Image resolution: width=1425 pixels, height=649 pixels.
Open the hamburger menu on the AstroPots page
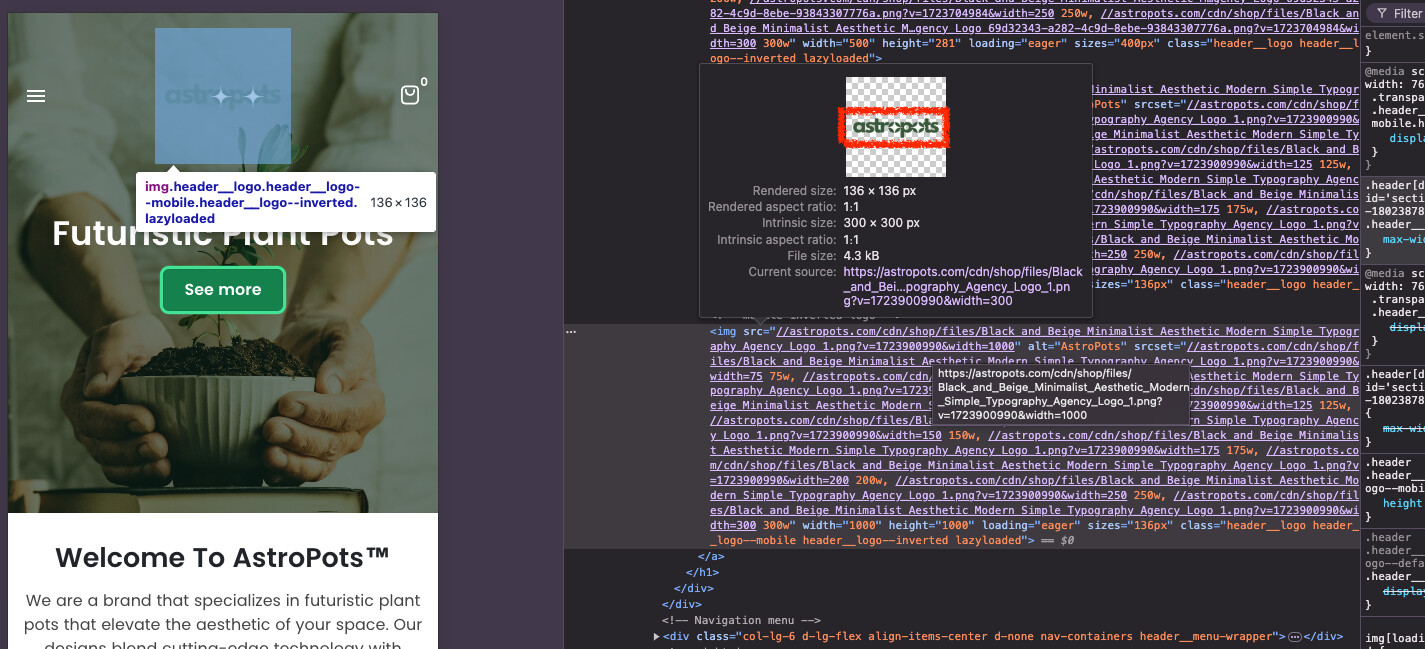(36, 96)
